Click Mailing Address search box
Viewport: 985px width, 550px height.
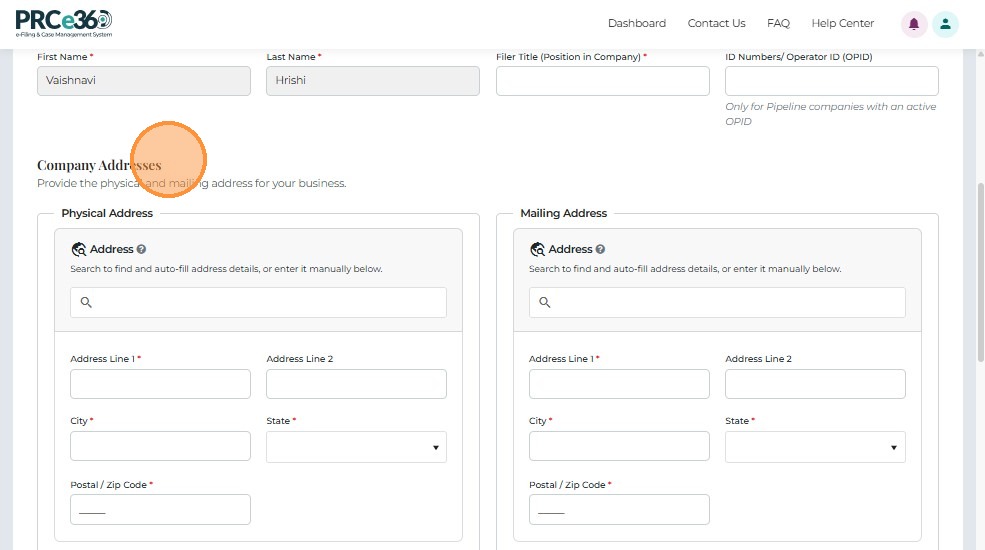click(717, 303)
